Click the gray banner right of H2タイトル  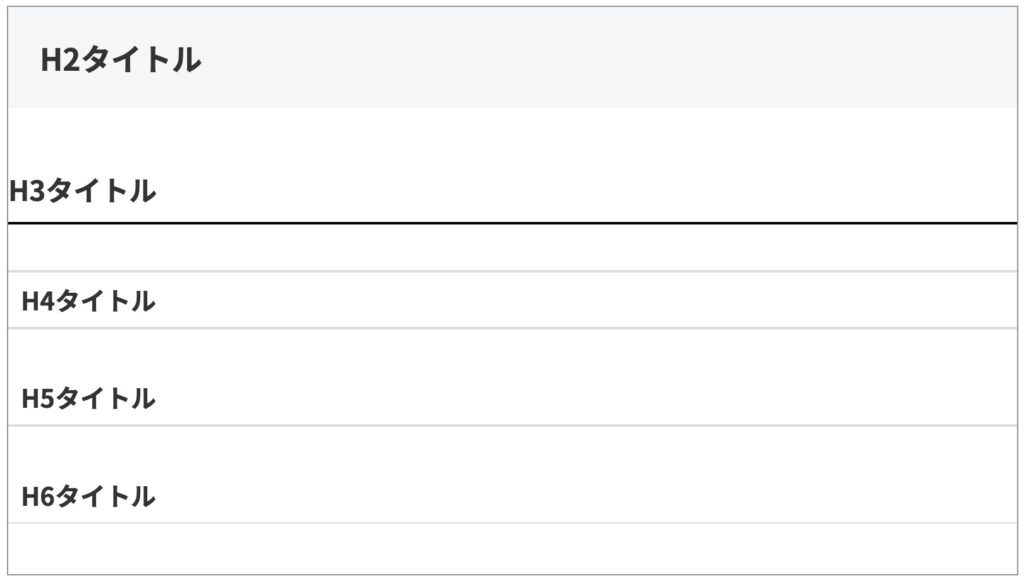coord(600,60)
